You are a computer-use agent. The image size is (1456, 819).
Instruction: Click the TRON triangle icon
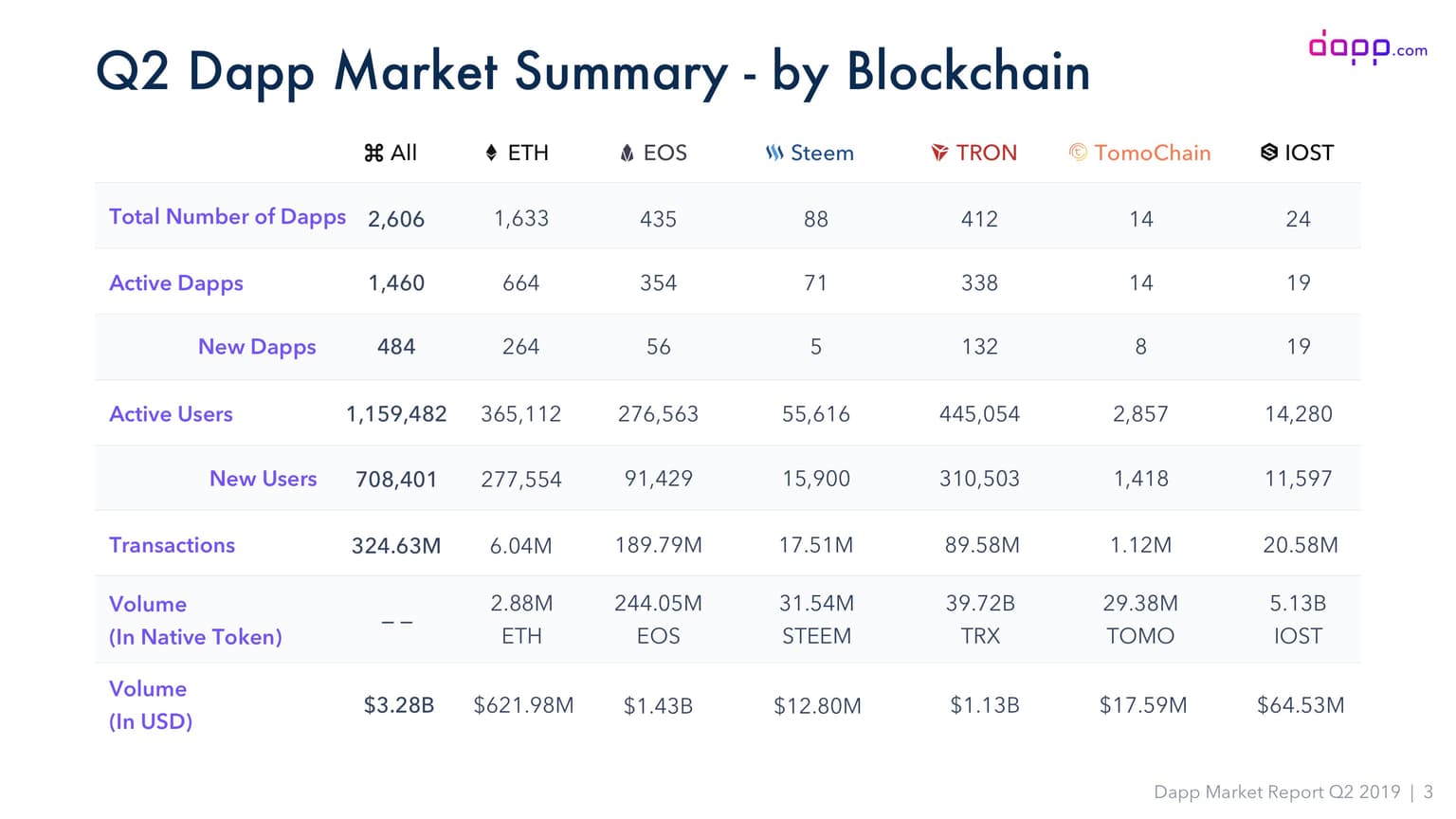pos(939,153)
